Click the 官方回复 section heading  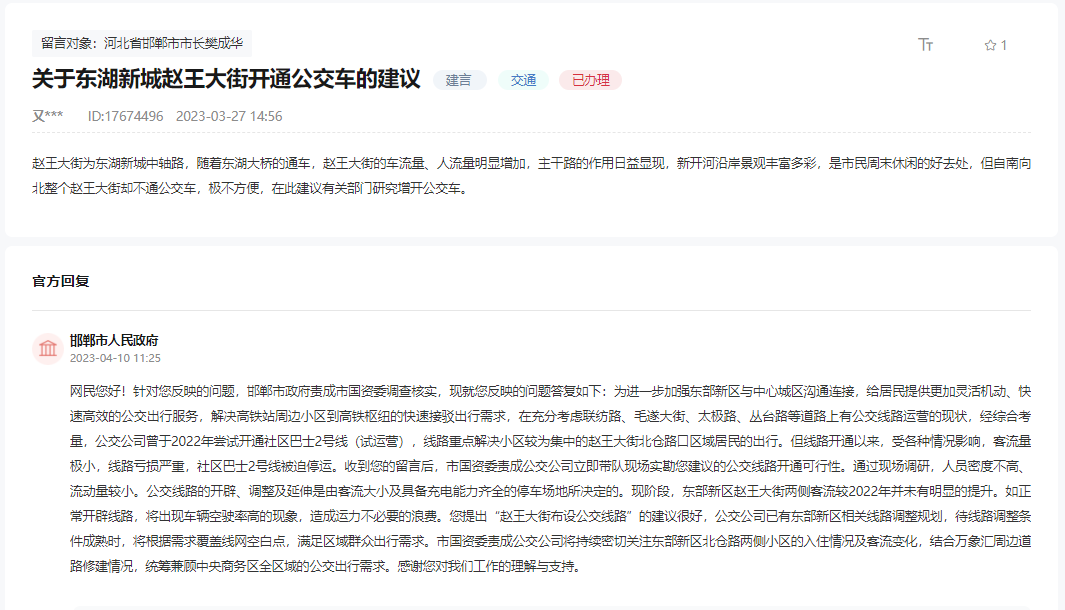pyautogui.click(x=61, y=281)
